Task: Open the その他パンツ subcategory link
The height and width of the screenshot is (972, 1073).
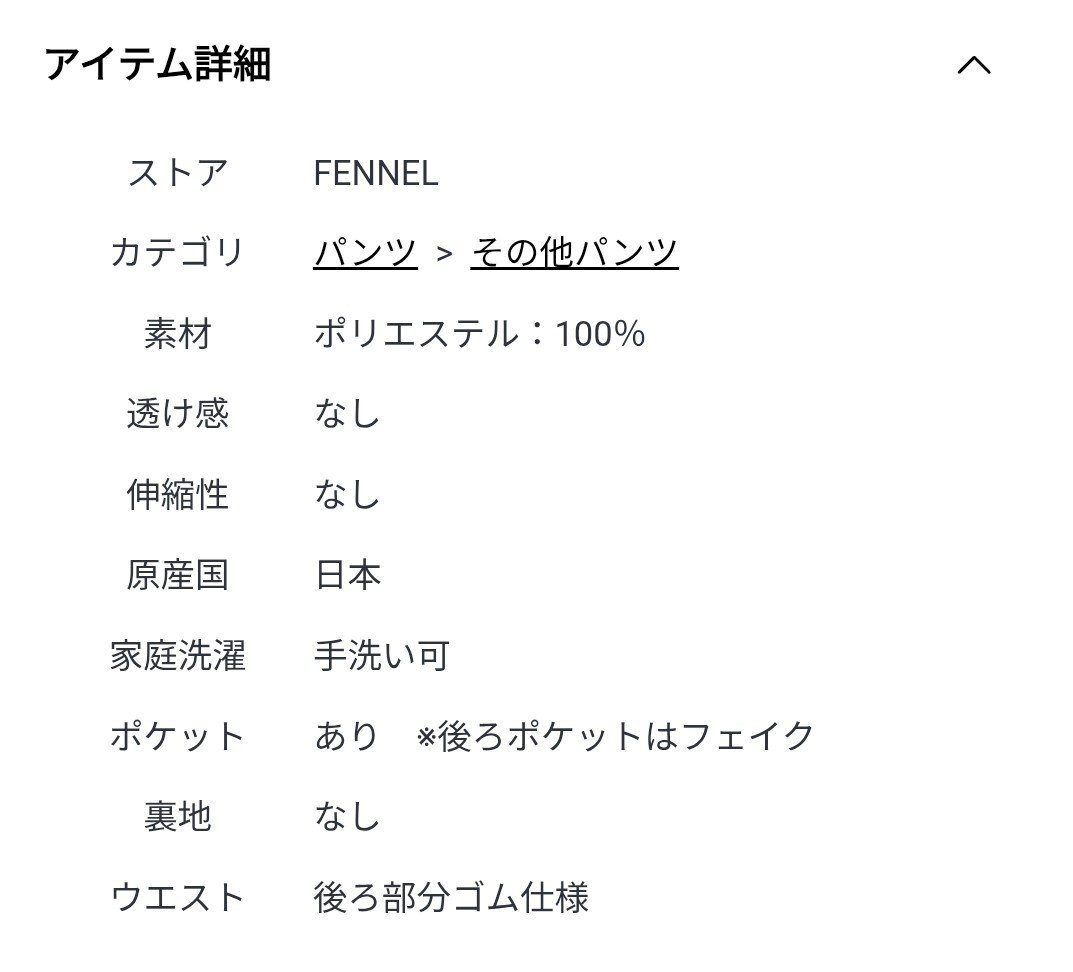Action: click(574, 253)
